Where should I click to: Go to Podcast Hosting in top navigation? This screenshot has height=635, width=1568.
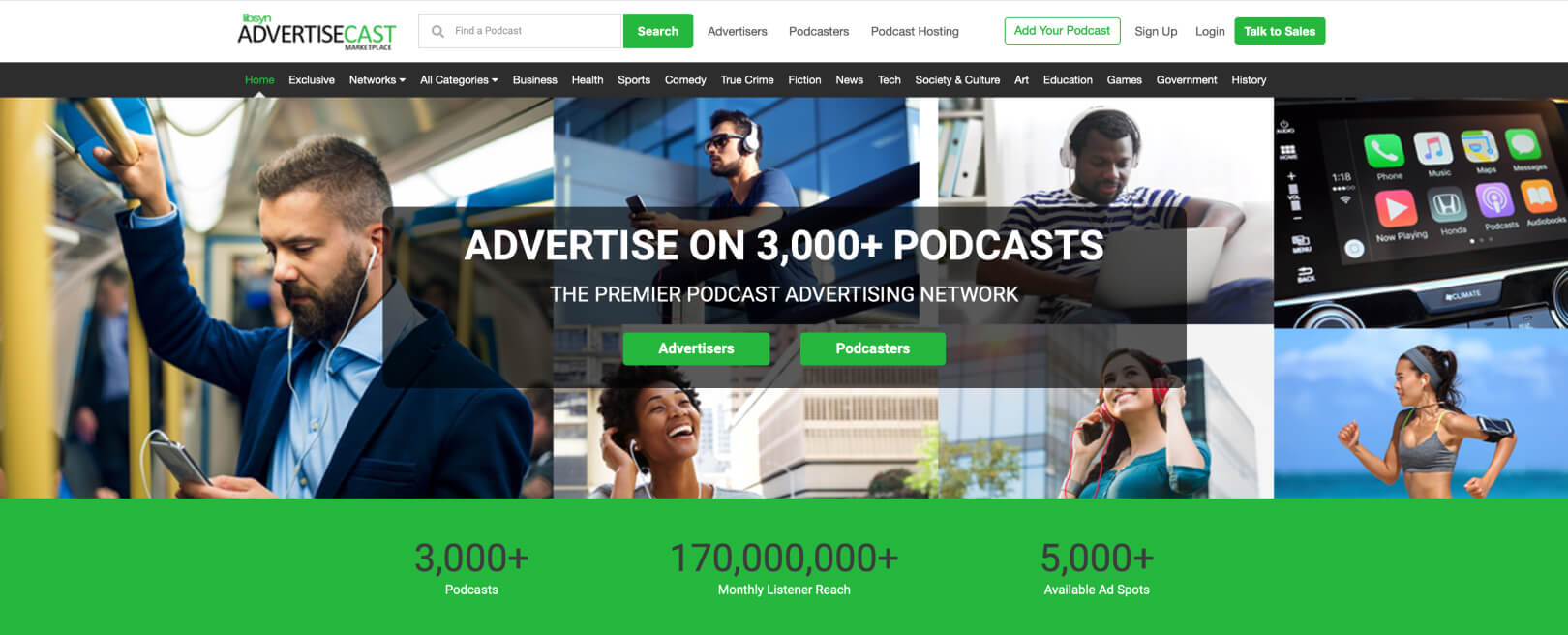click(x=915, y=31)
